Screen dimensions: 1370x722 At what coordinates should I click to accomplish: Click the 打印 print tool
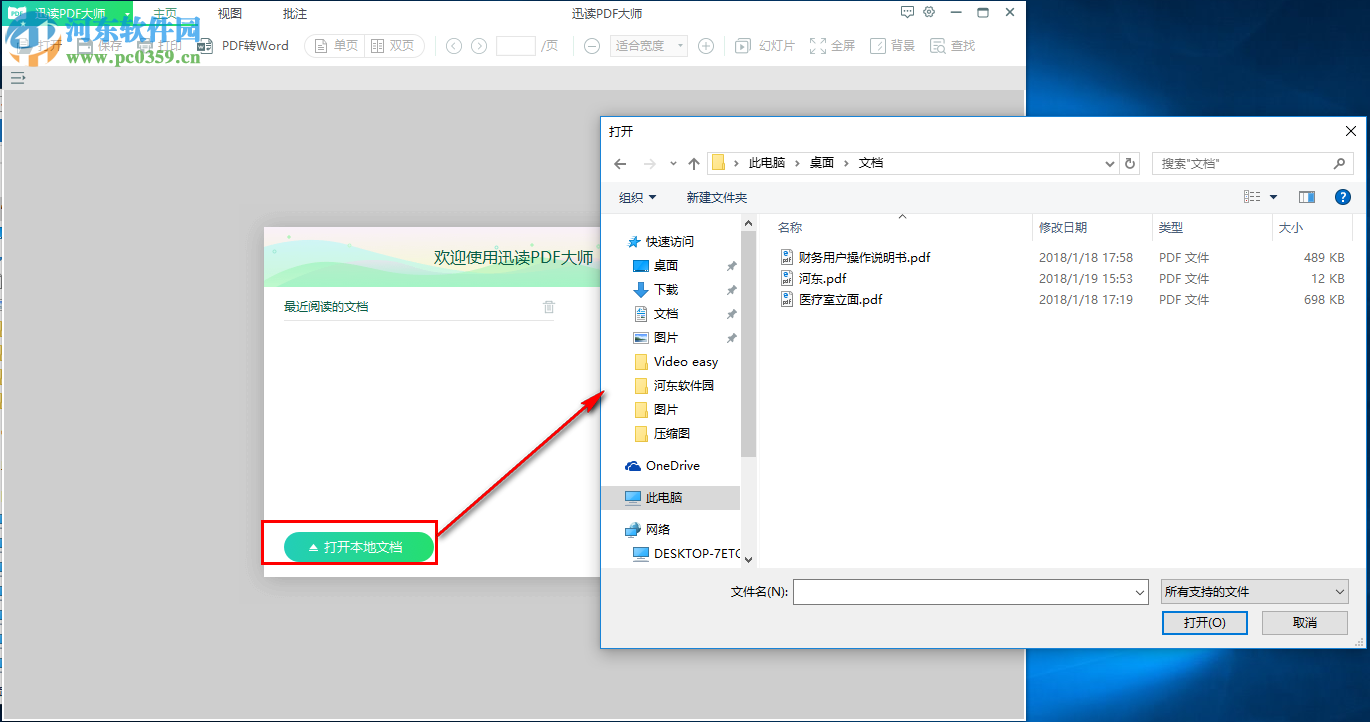click(160, 46)
